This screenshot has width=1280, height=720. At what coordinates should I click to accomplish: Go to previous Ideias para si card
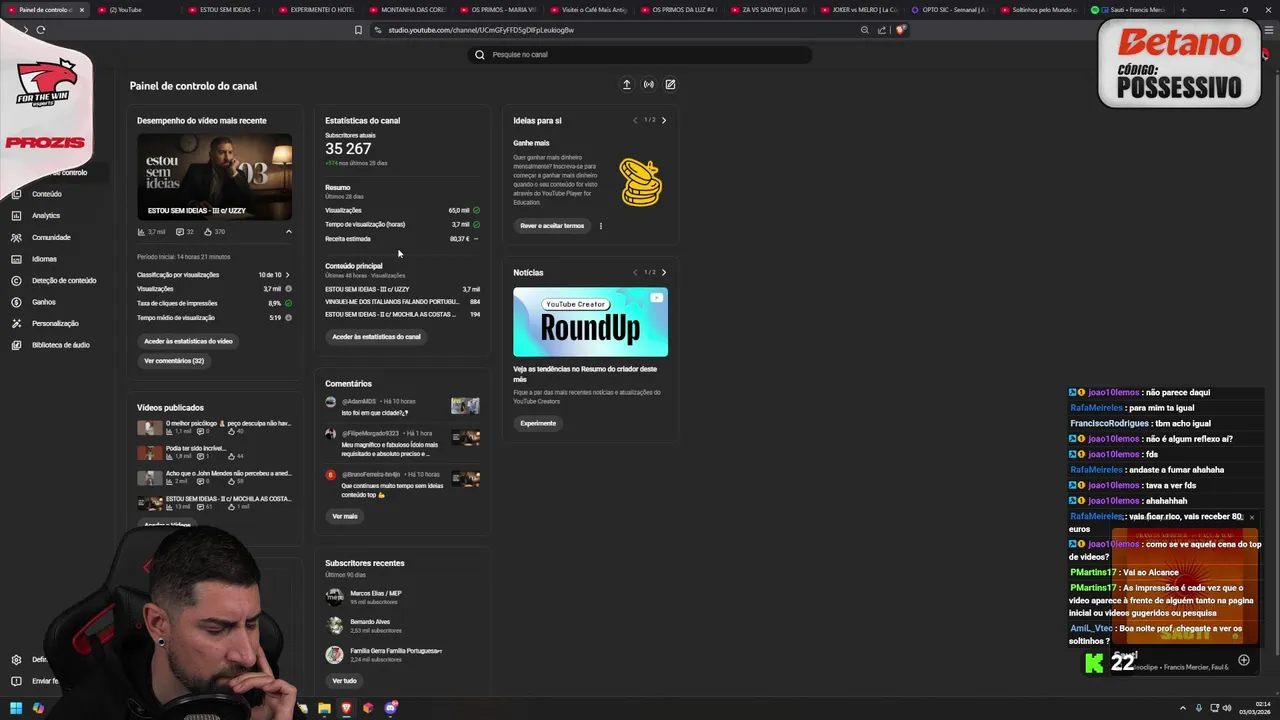(x=634, y=121)
